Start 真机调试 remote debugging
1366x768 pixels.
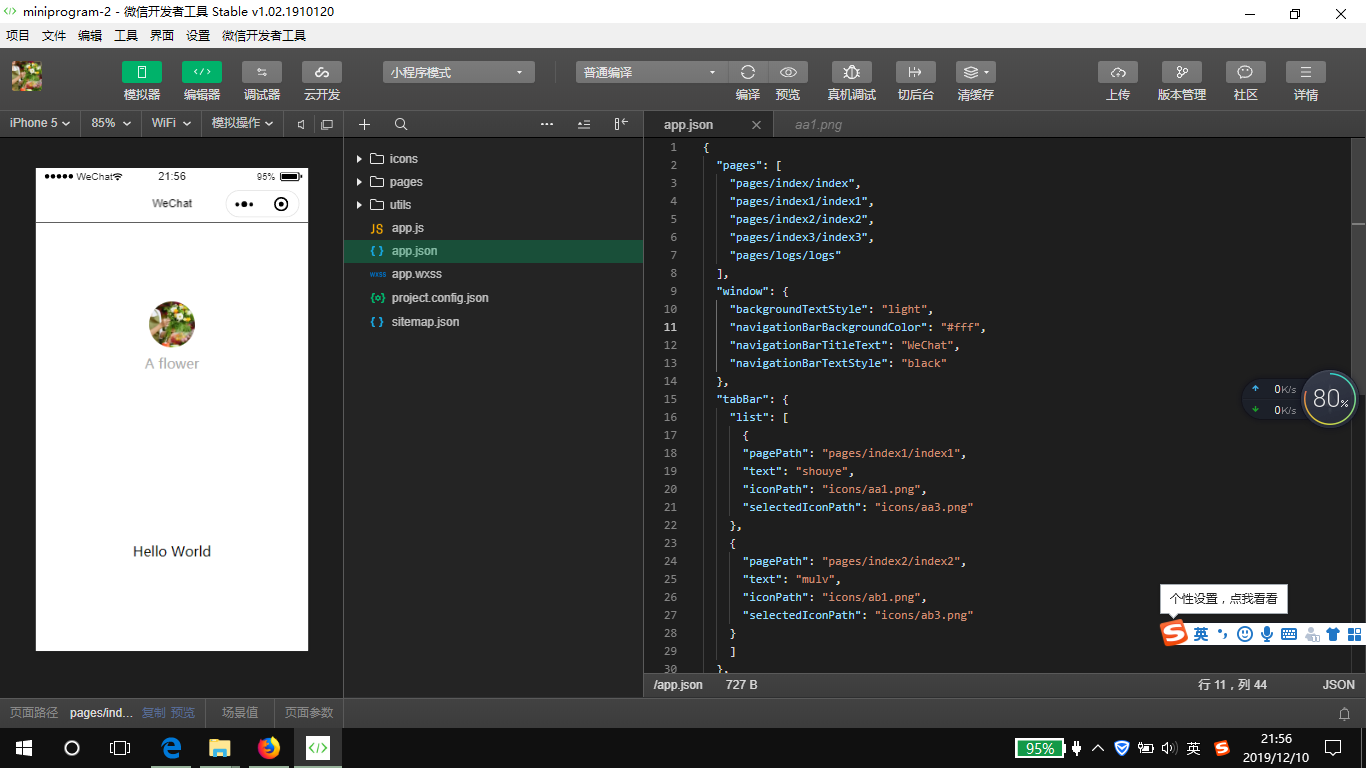(x=851, y=72)
